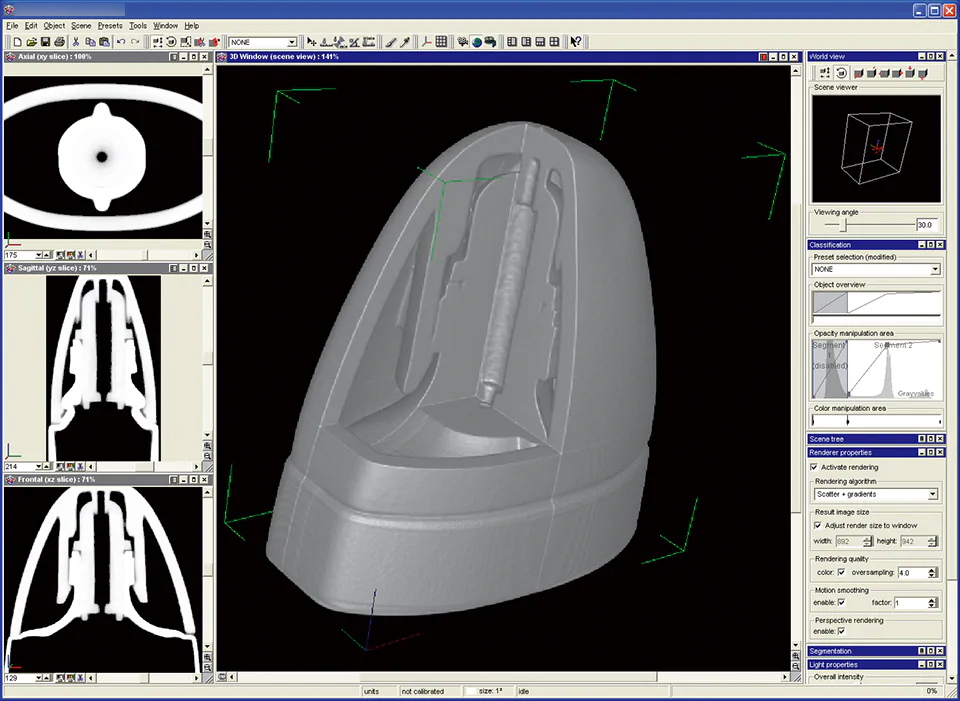Click the Open folder toolbar icon

point(32,42)
